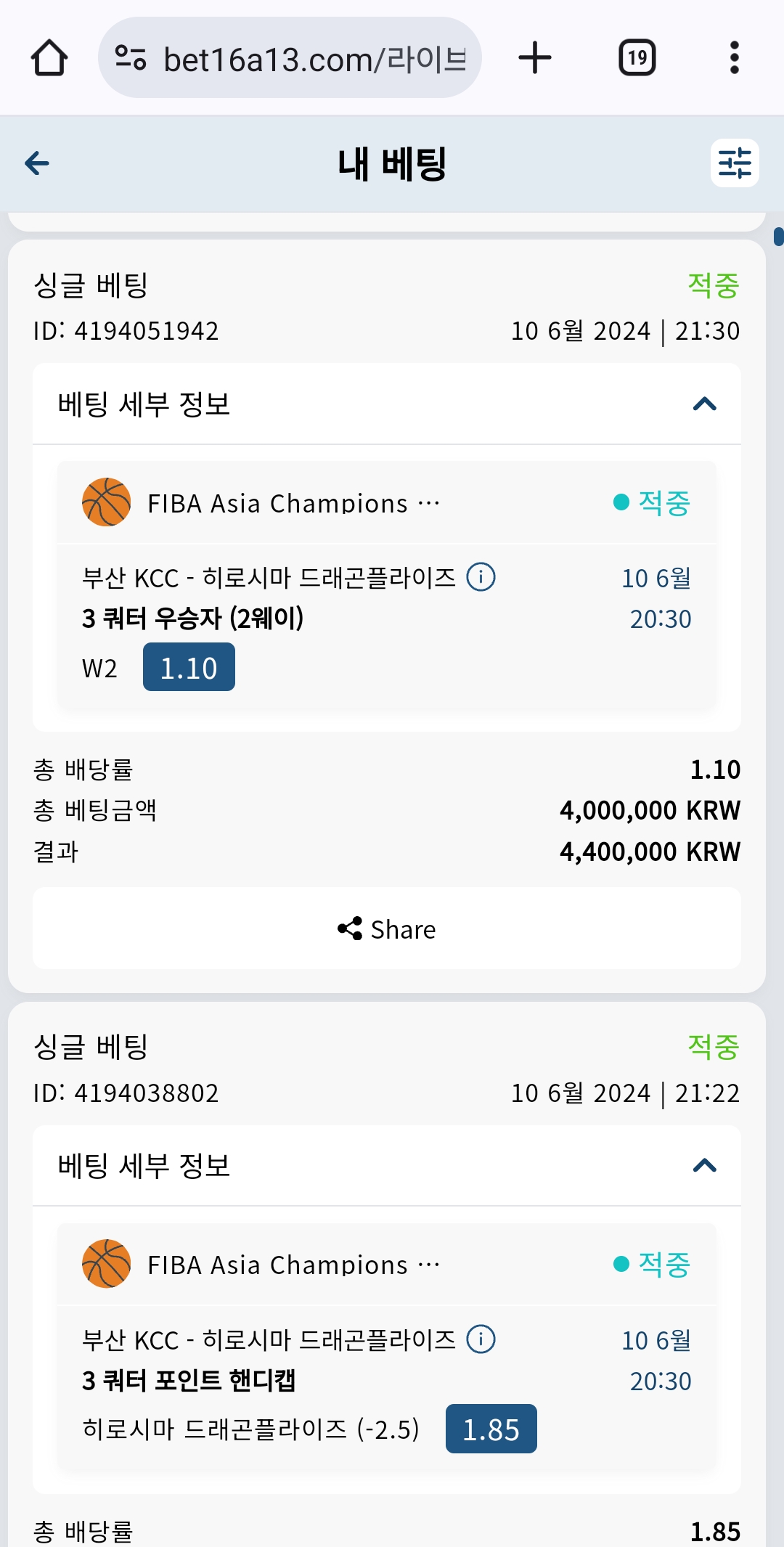
Task: Tap info icon beside second 부산 KCC match
Action: 481,1339
